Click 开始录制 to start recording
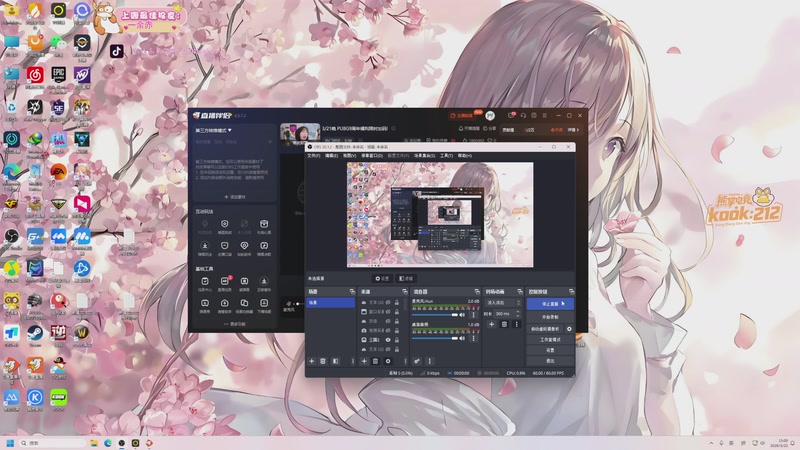 coord(550,317)
